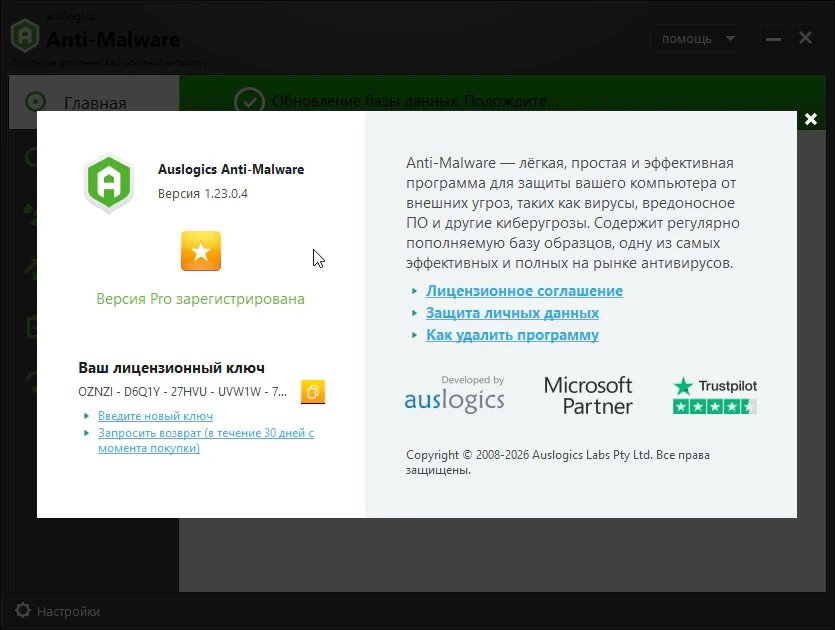
Task: Click the settings gear icon
Action: [x=22, y=610]
